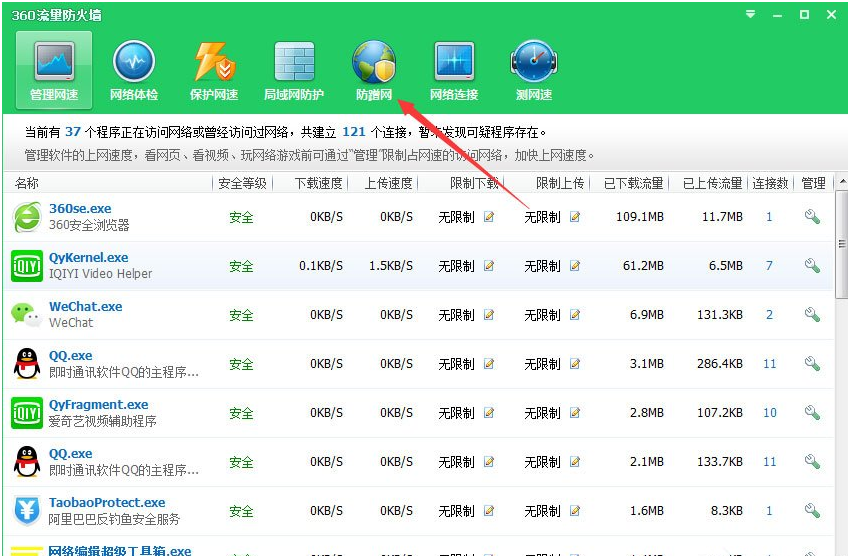Viewport: 848px width, 556px height.
Task: Edit download limit for TaobaoProtect.exe
Action: click(x=489, y=511)
